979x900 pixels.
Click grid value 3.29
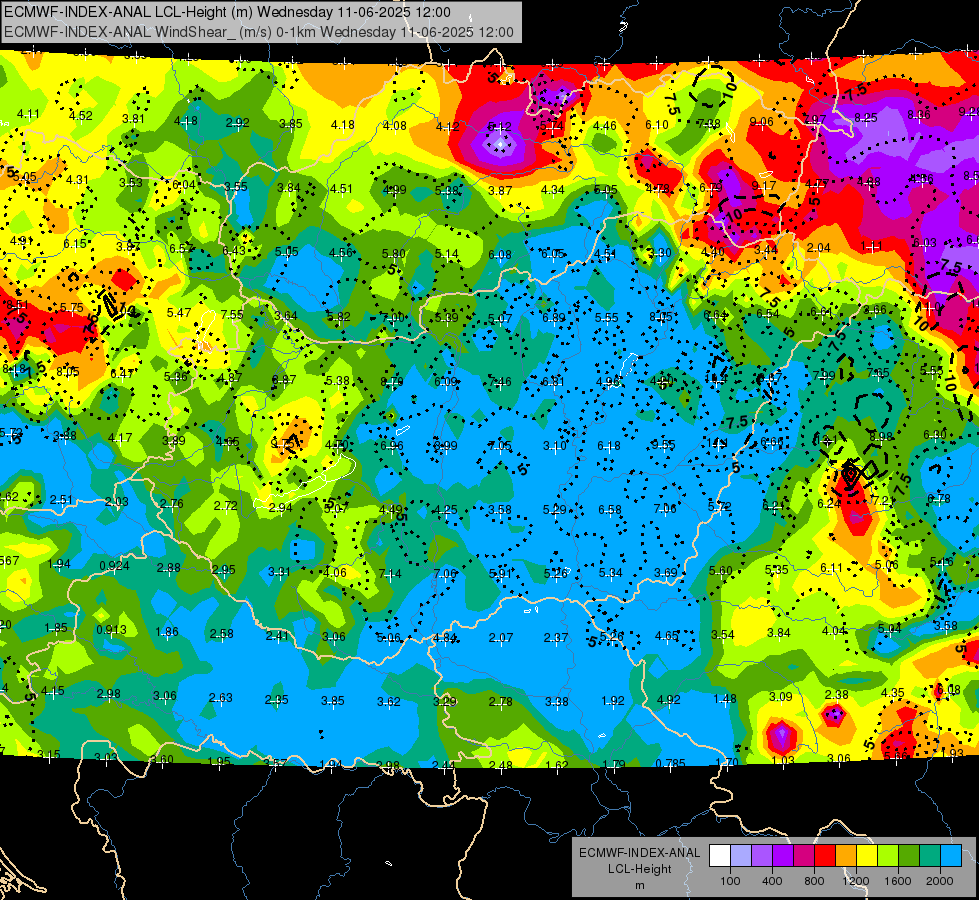[x=445, y=701]
